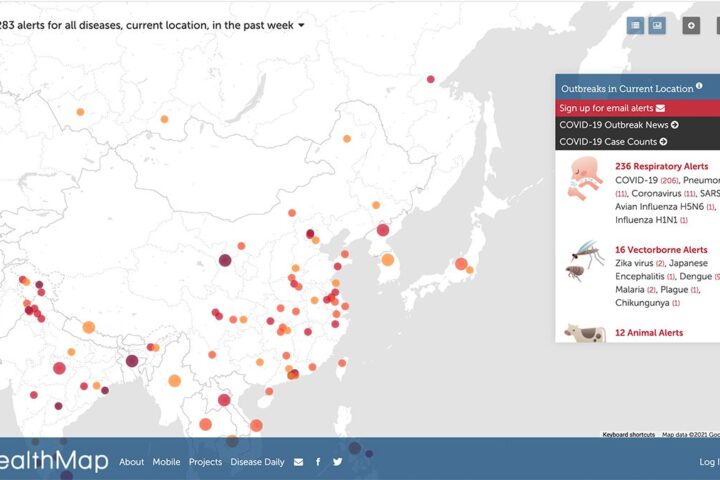Switch to chart view icon
The image size is (720, 480).
[657, 25]
